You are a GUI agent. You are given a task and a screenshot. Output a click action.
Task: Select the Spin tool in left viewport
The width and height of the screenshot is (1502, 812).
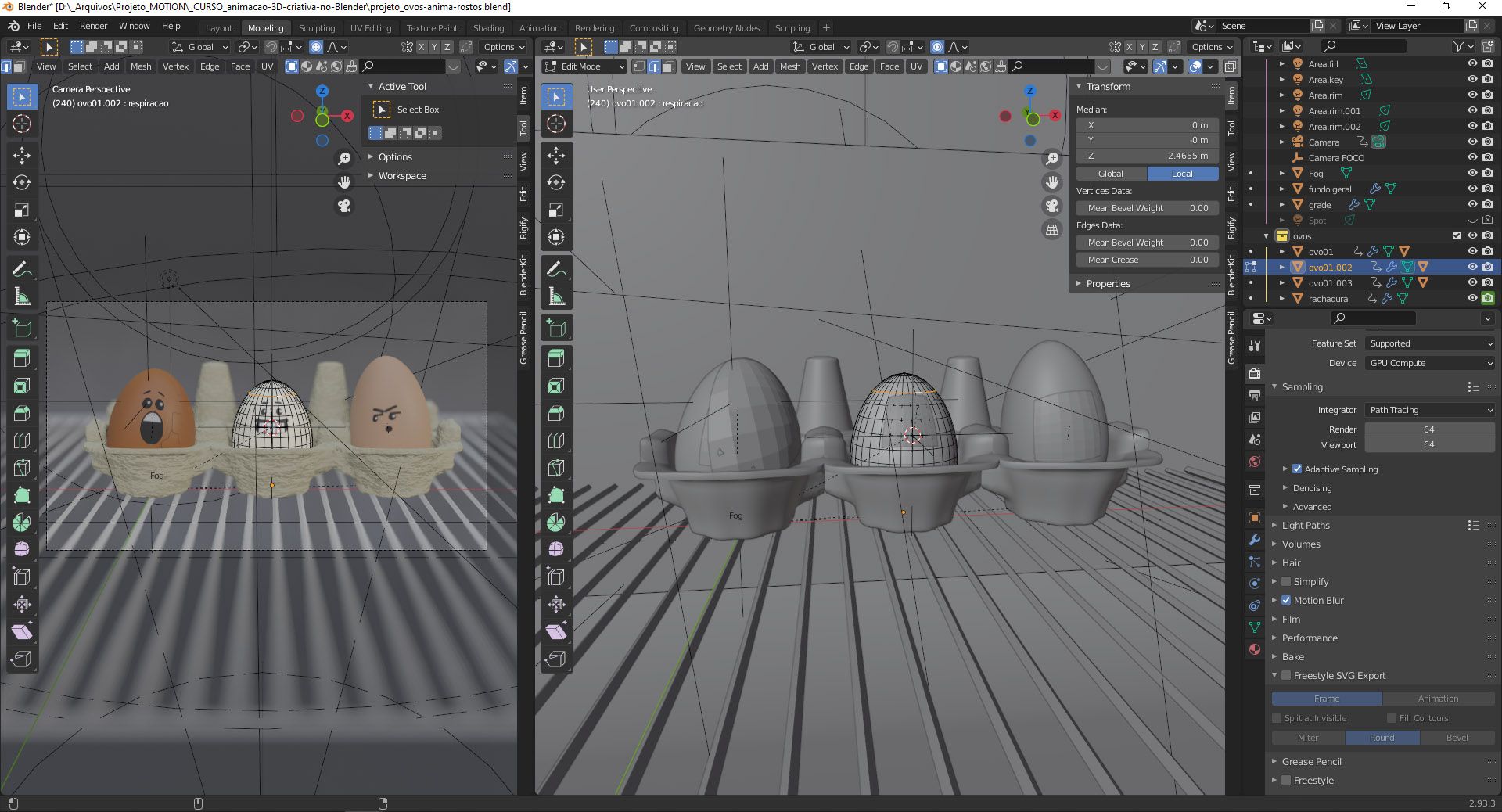[x=22, y=523]
